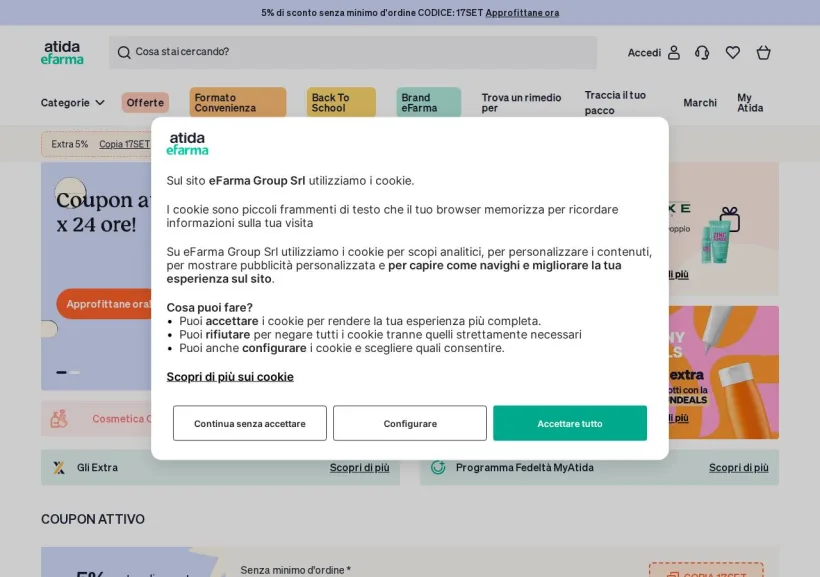Viewport: 820px width, 577px height.
Task: Click 'Cosa puoi fare?' heading in dialog
Action: pos(210,307)
